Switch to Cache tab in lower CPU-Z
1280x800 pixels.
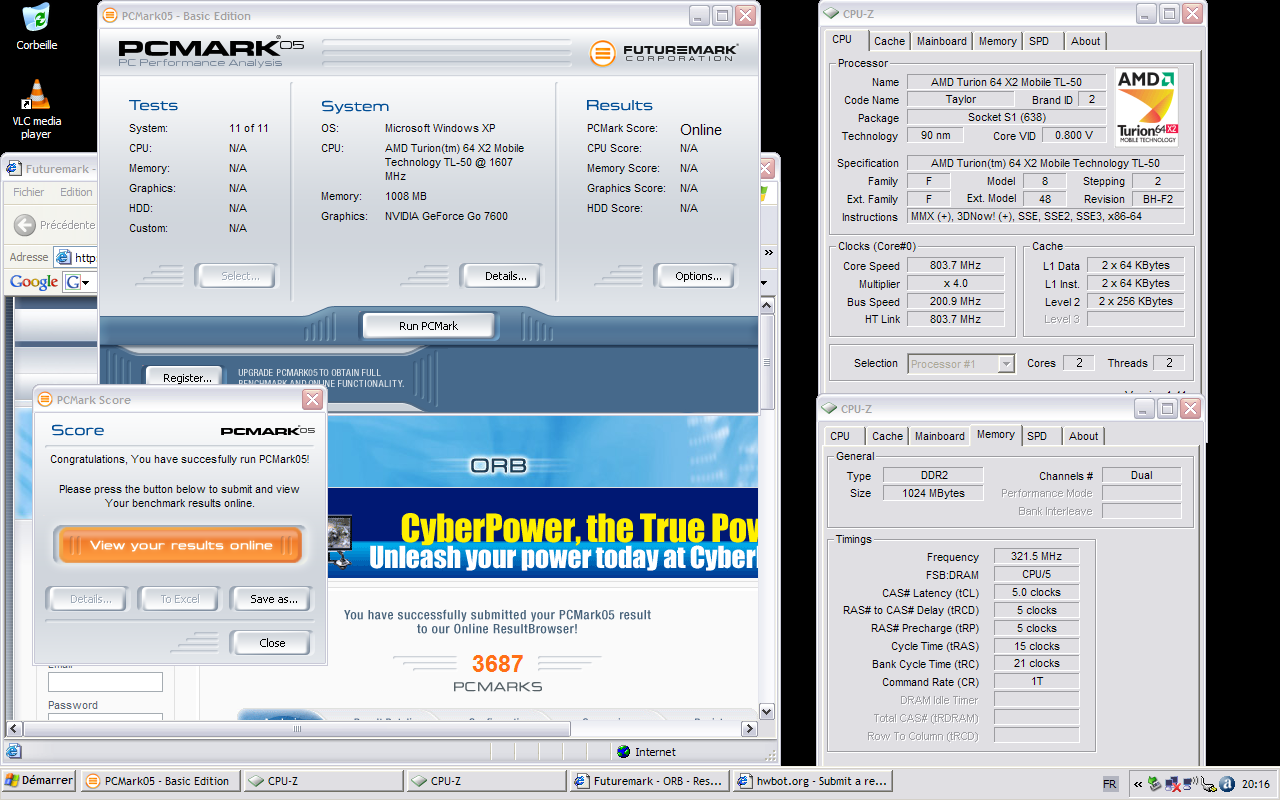coord(887,436)
